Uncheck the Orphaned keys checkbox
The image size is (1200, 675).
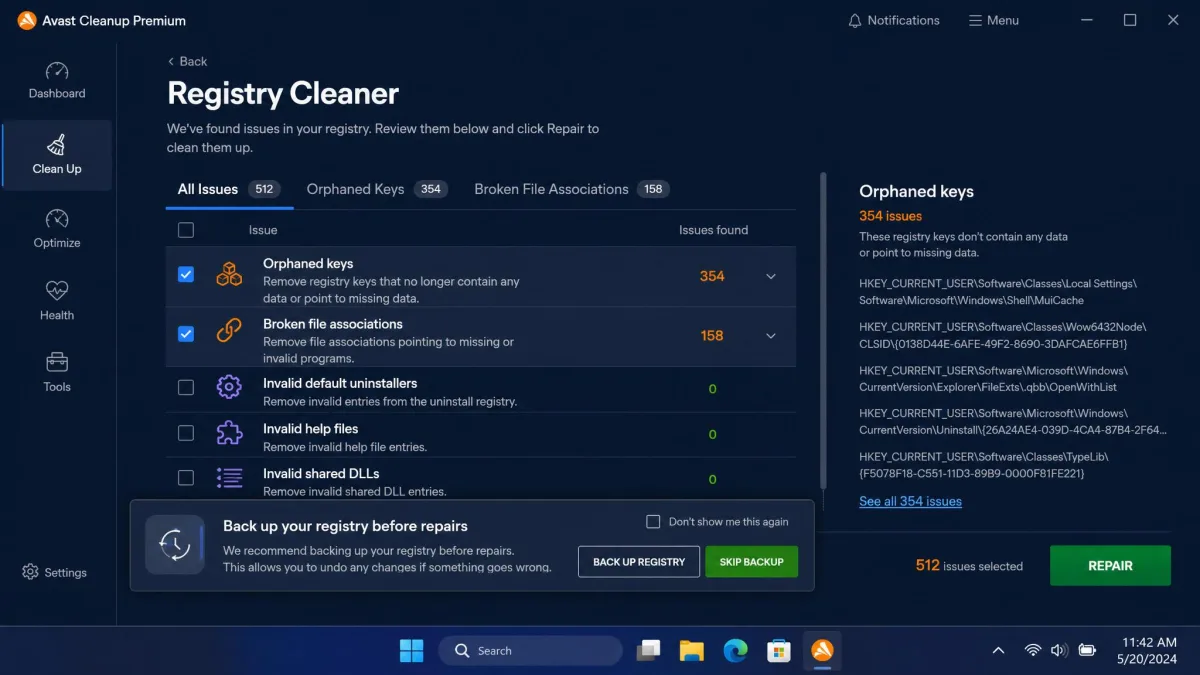(x=186, y=274)
